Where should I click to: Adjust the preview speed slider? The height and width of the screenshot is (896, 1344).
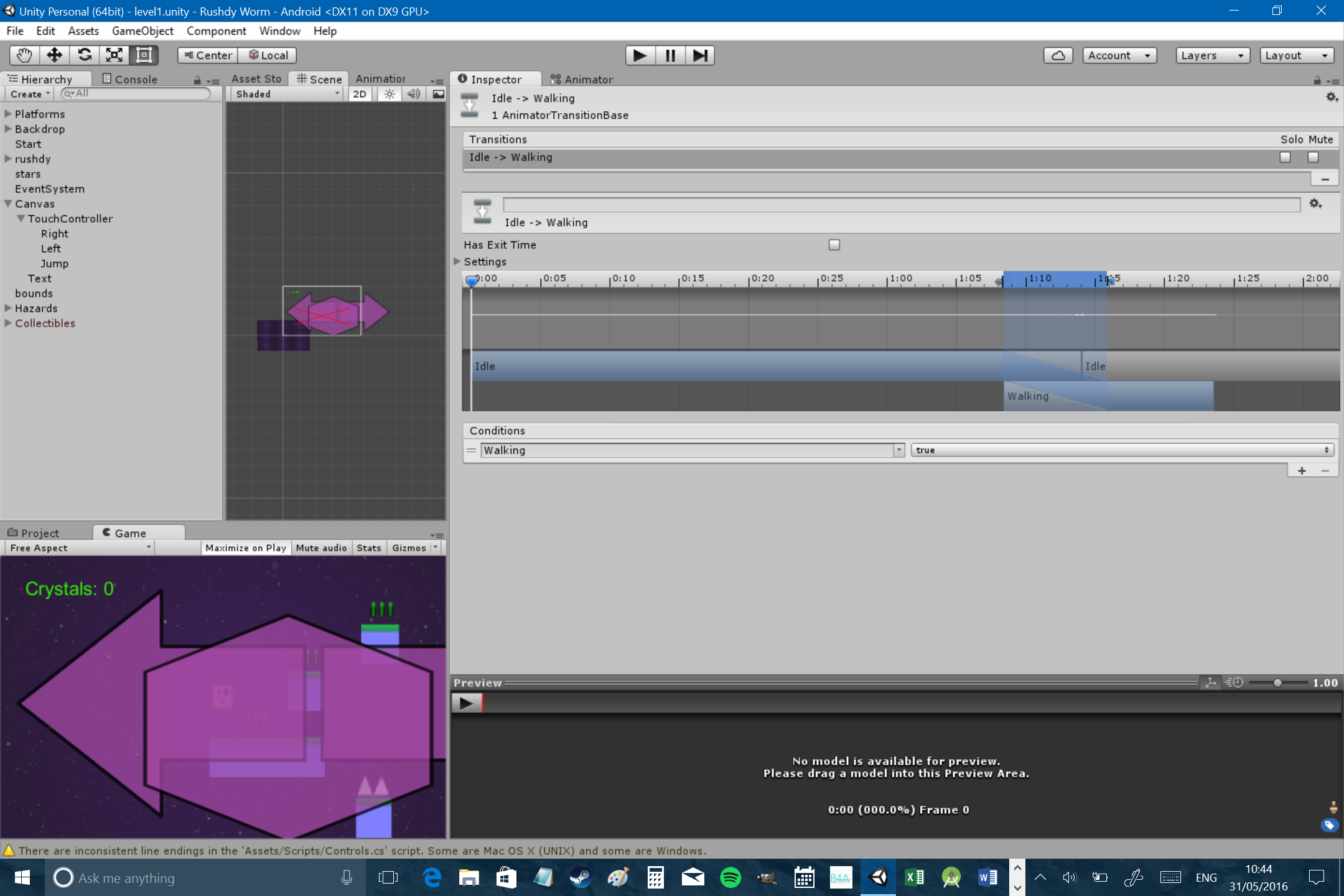coord(1277,683)
